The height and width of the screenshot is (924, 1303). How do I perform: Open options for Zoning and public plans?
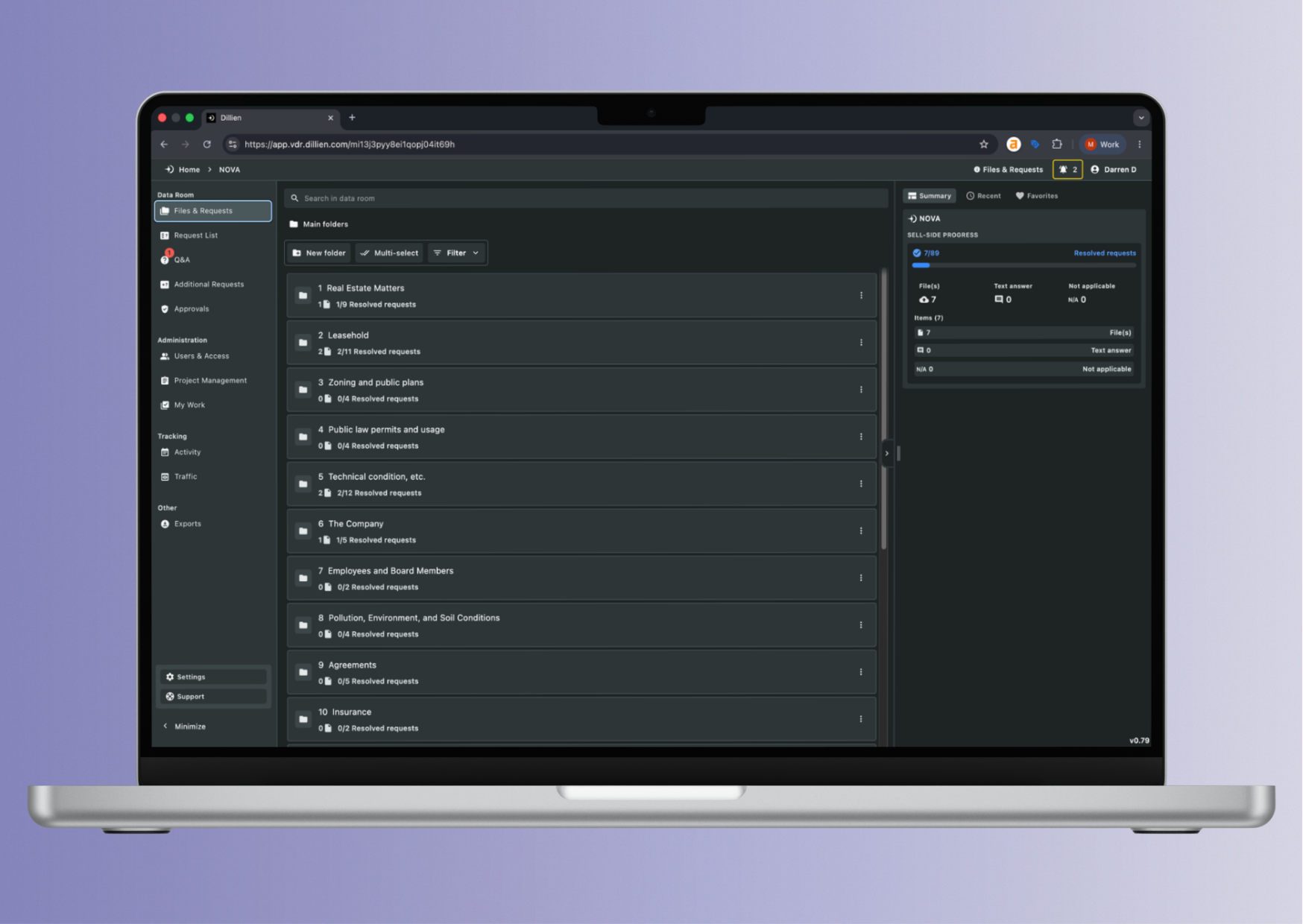861,390
